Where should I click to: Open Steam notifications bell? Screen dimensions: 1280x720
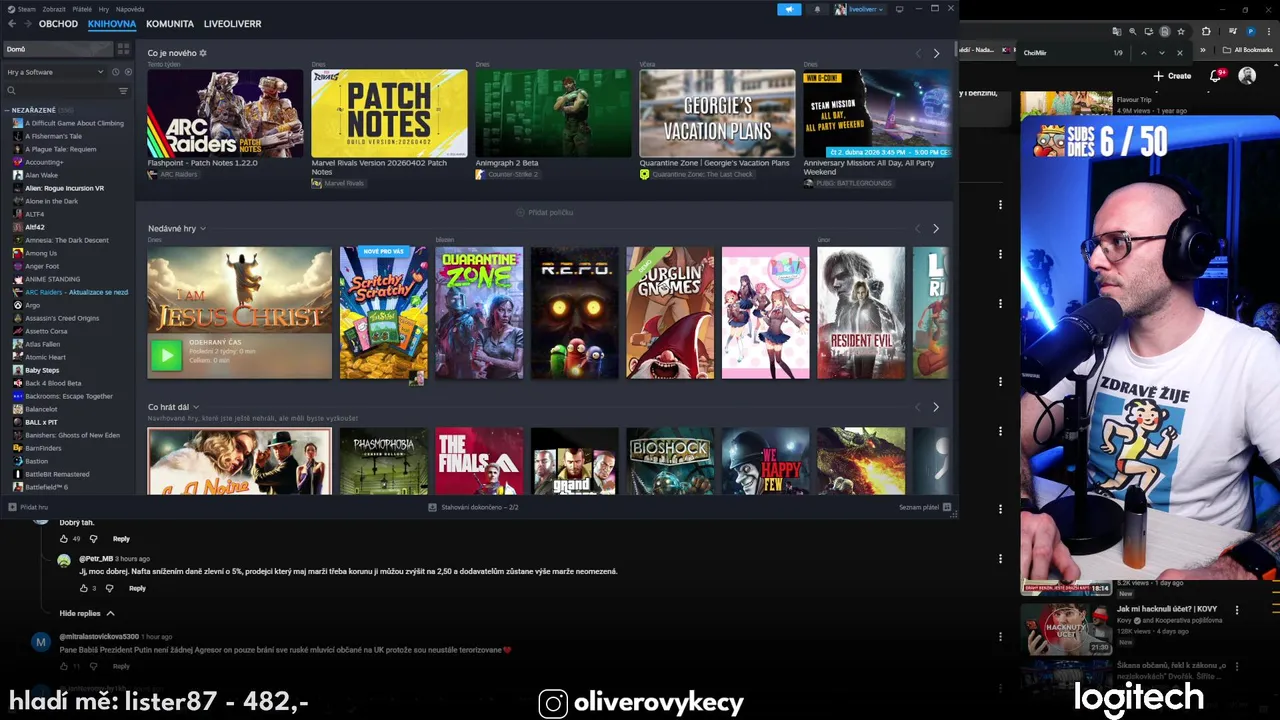coord(817,9)
